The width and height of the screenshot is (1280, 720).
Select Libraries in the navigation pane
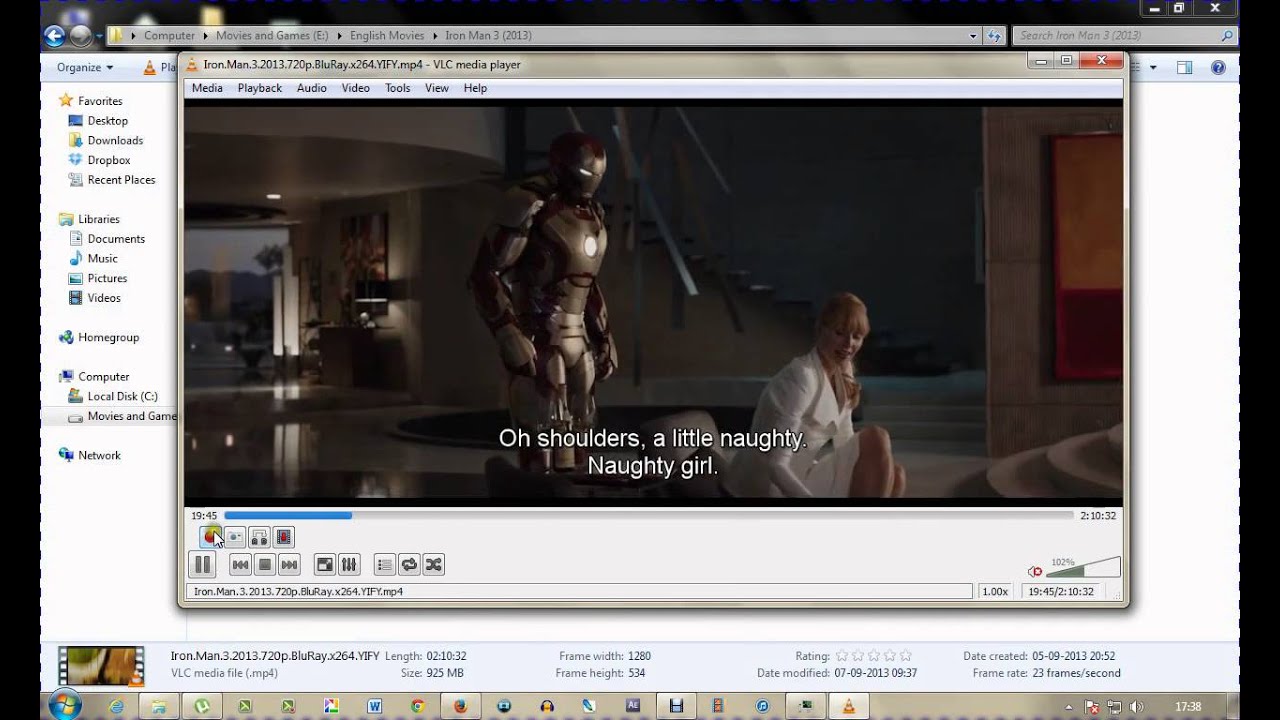click(x=89, y=219)
